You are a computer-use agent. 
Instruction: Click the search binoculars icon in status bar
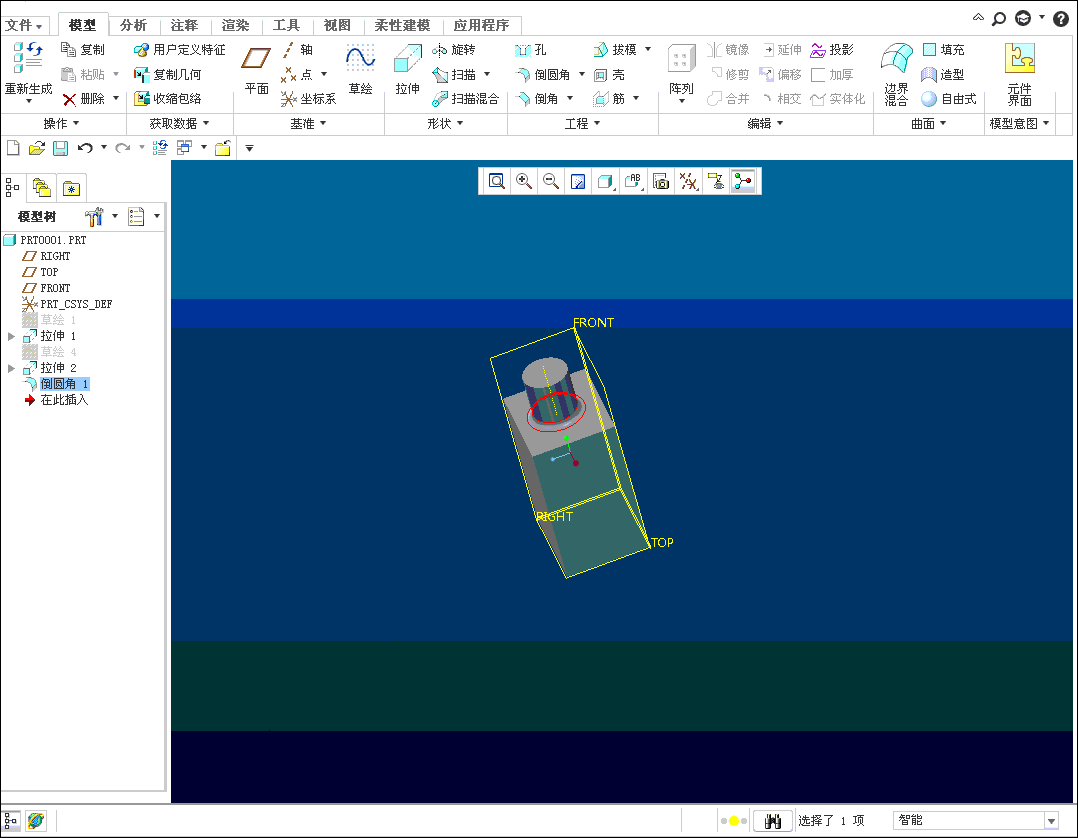[772, 821]
